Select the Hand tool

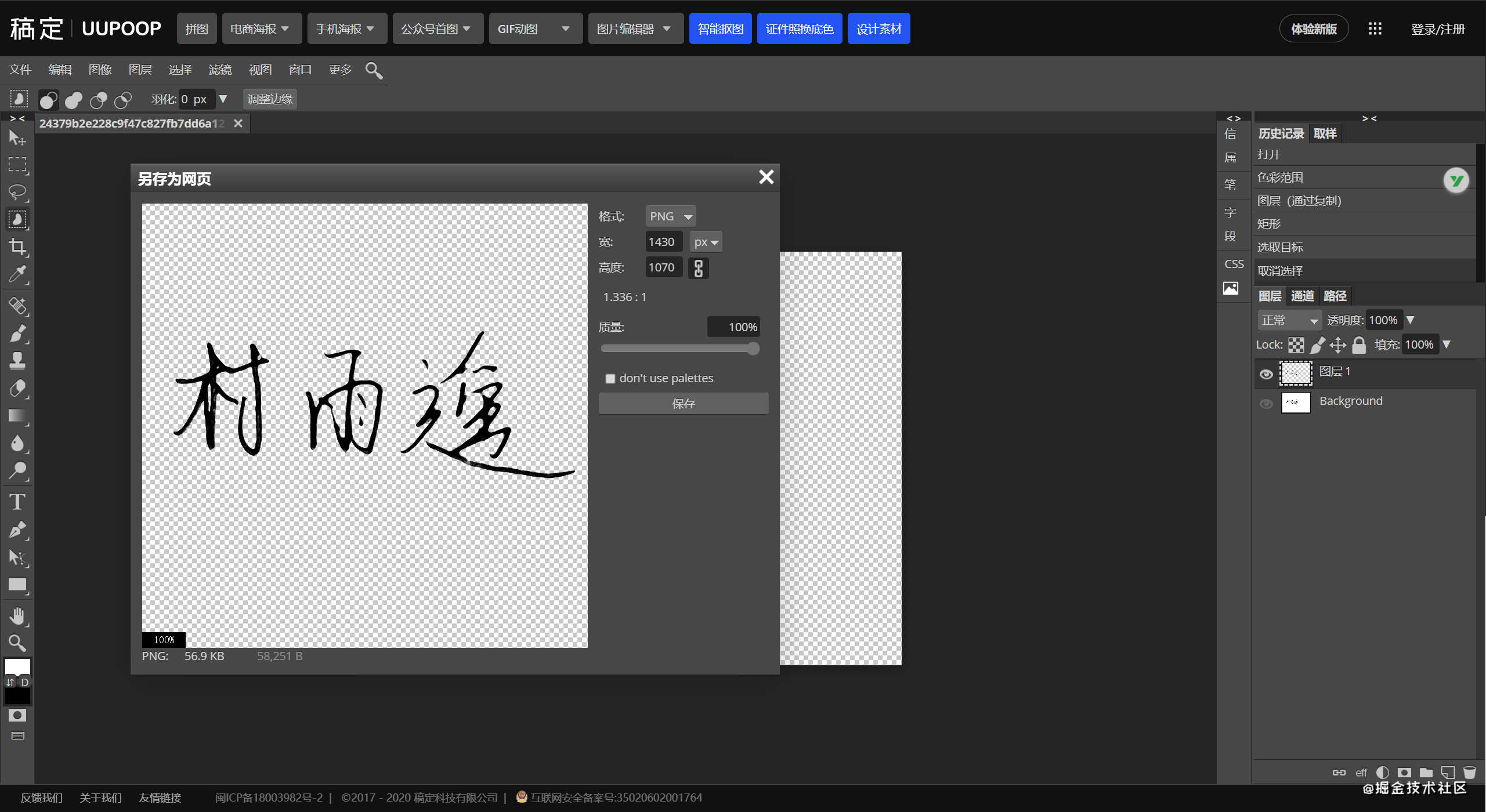pos(17,616)
